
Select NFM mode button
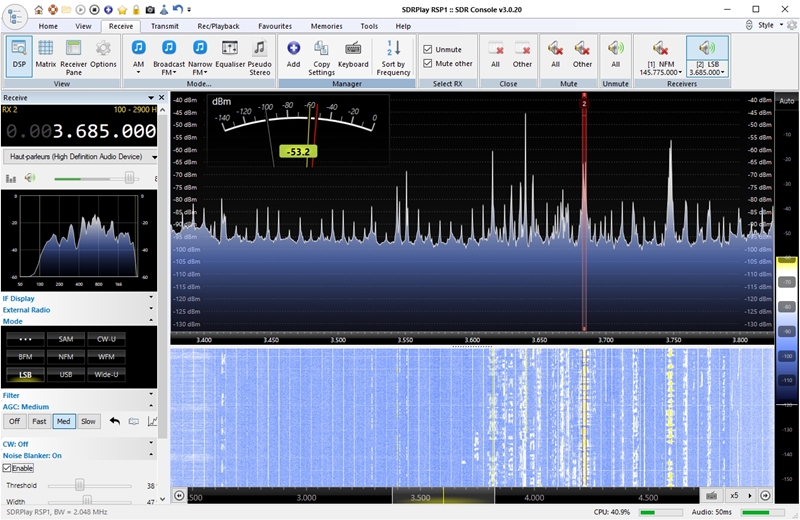point(66,357)
